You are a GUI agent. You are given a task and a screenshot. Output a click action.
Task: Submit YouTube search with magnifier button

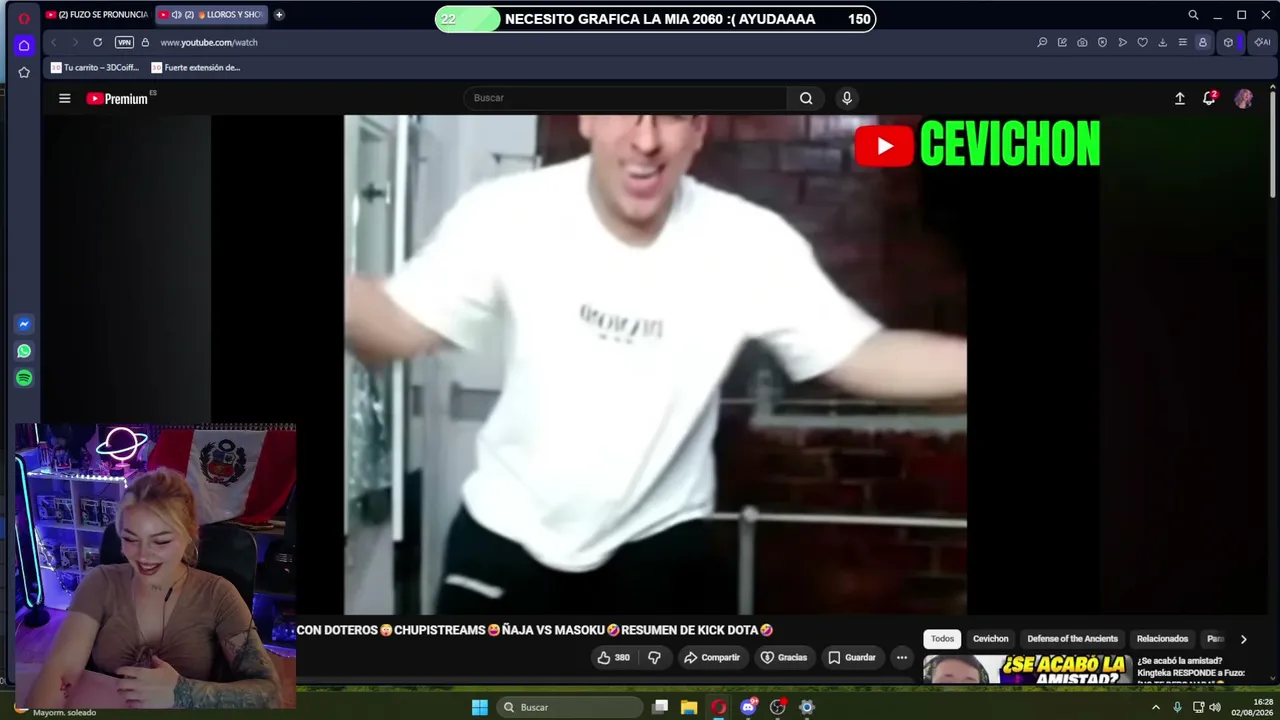[x=806, y=98]
